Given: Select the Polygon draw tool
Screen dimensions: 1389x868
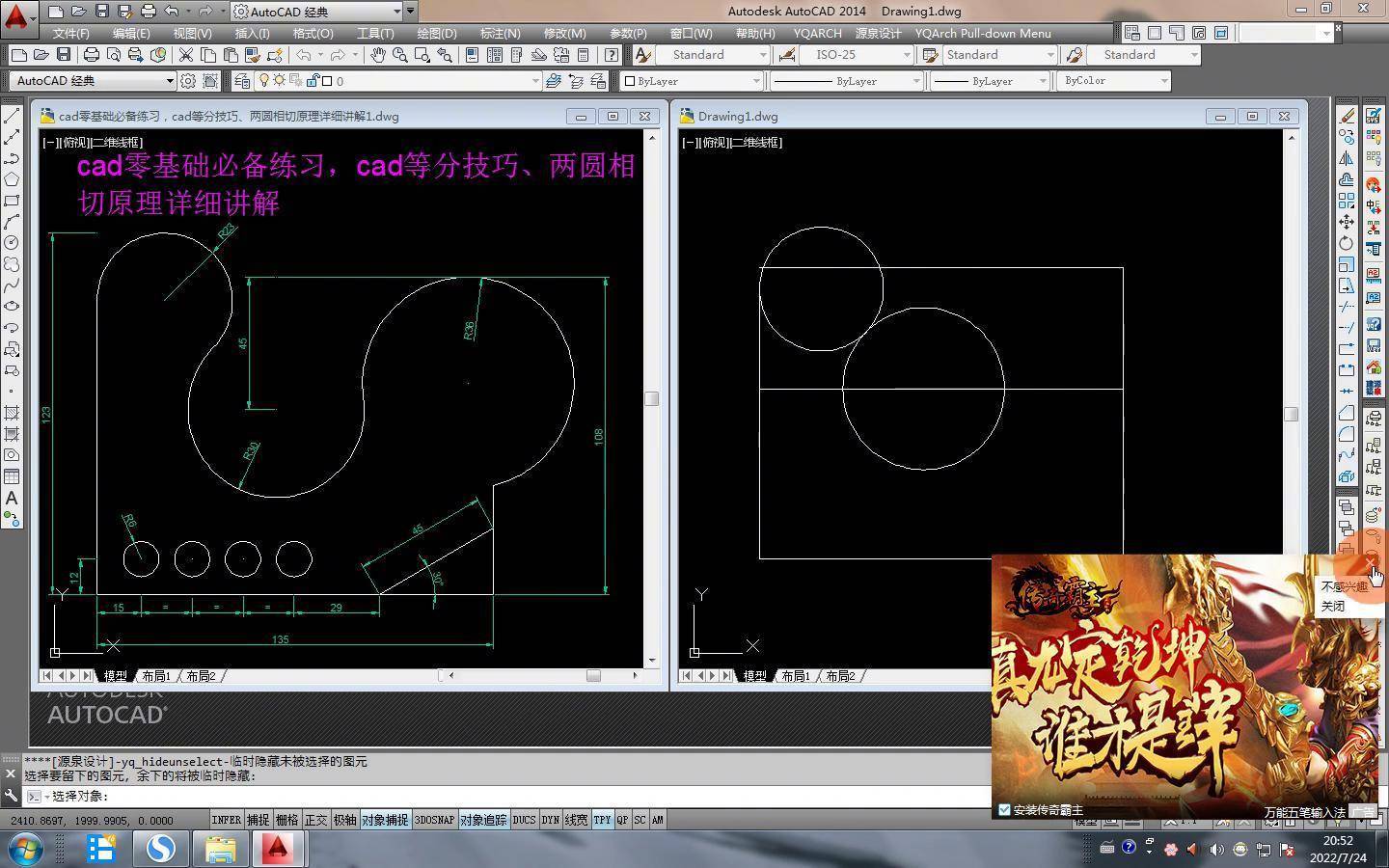Looking at the screenshot, I should click(x=12, y=179).
